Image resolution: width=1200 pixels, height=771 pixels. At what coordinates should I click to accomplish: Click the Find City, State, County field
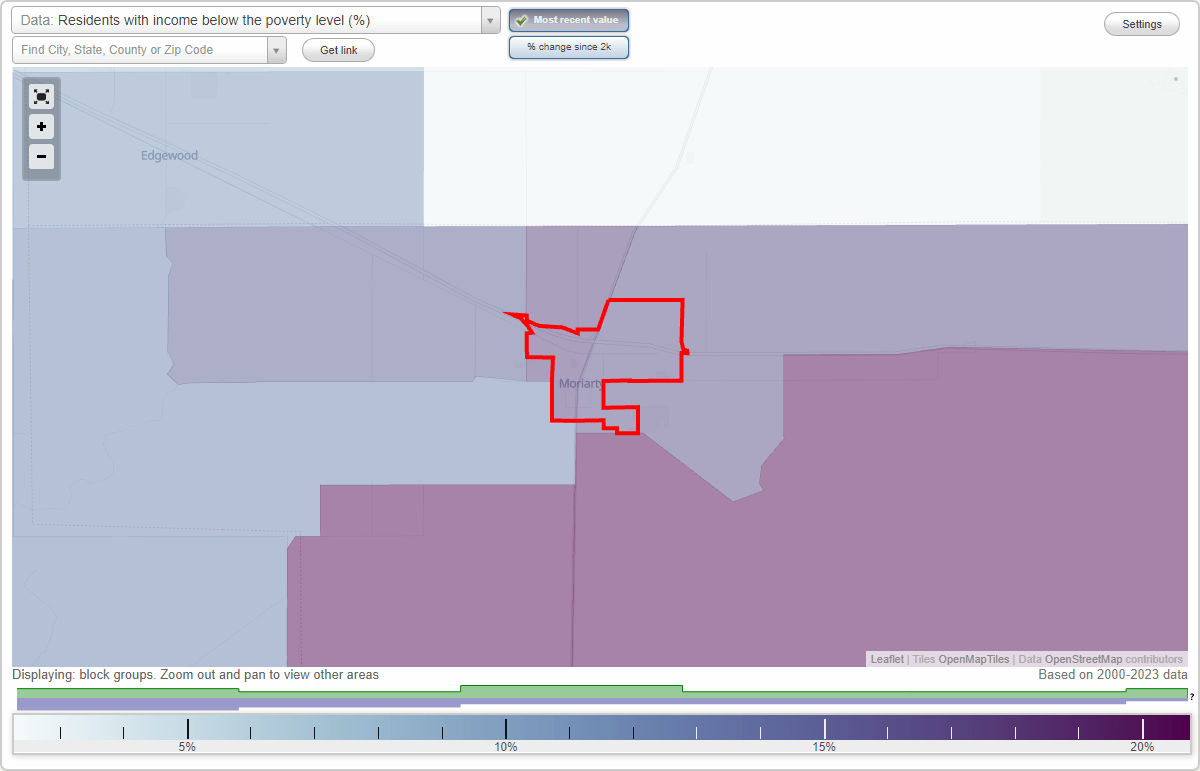click(x=140, y=49)
